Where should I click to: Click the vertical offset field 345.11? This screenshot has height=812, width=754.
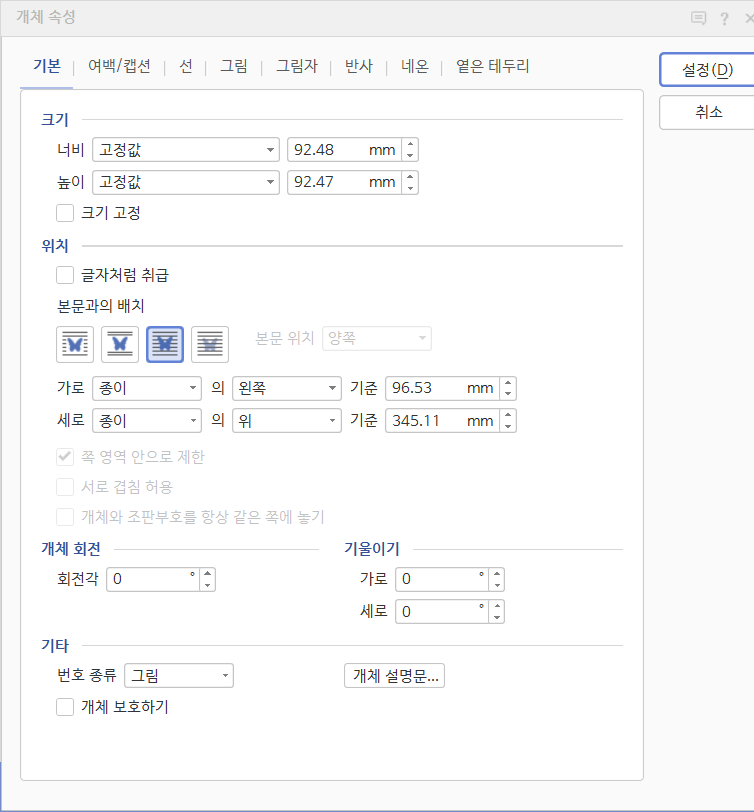point(443,420)
